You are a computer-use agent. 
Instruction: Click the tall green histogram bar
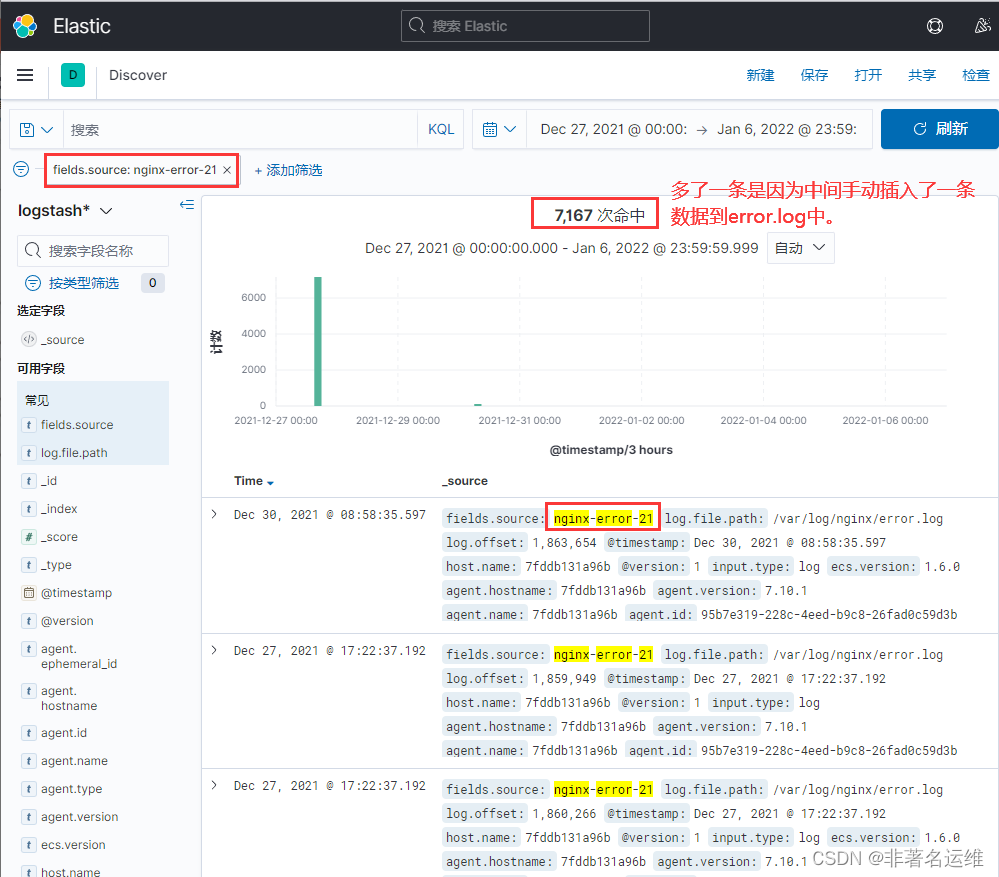click(x=317, y=341)
